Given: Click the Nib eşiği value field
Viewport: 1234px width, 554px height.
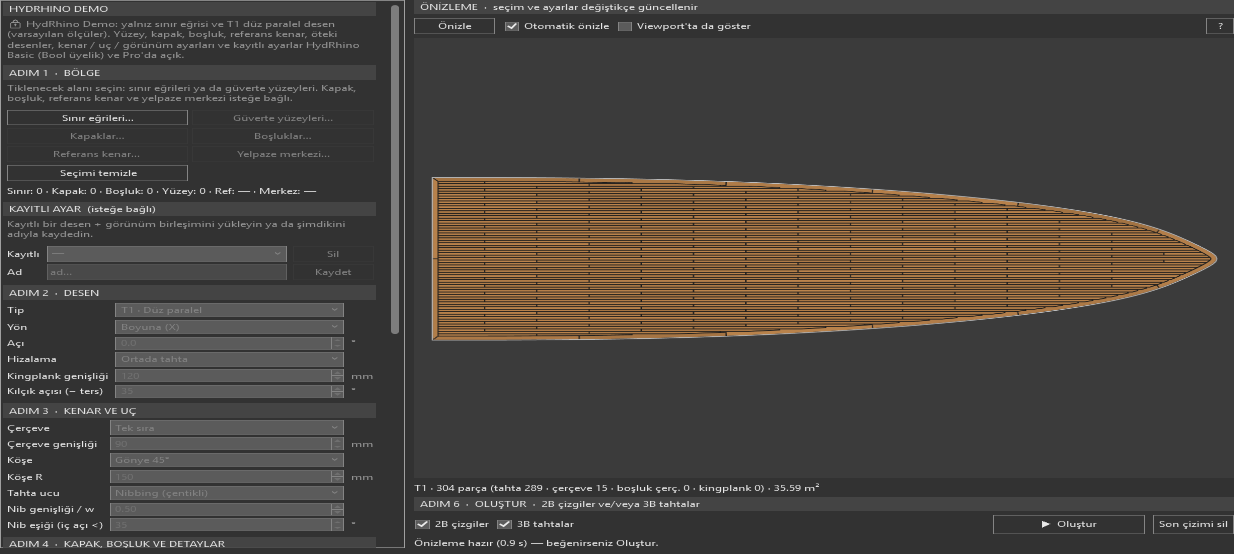Looking at the screenshot, I should [x=222, y=525].
